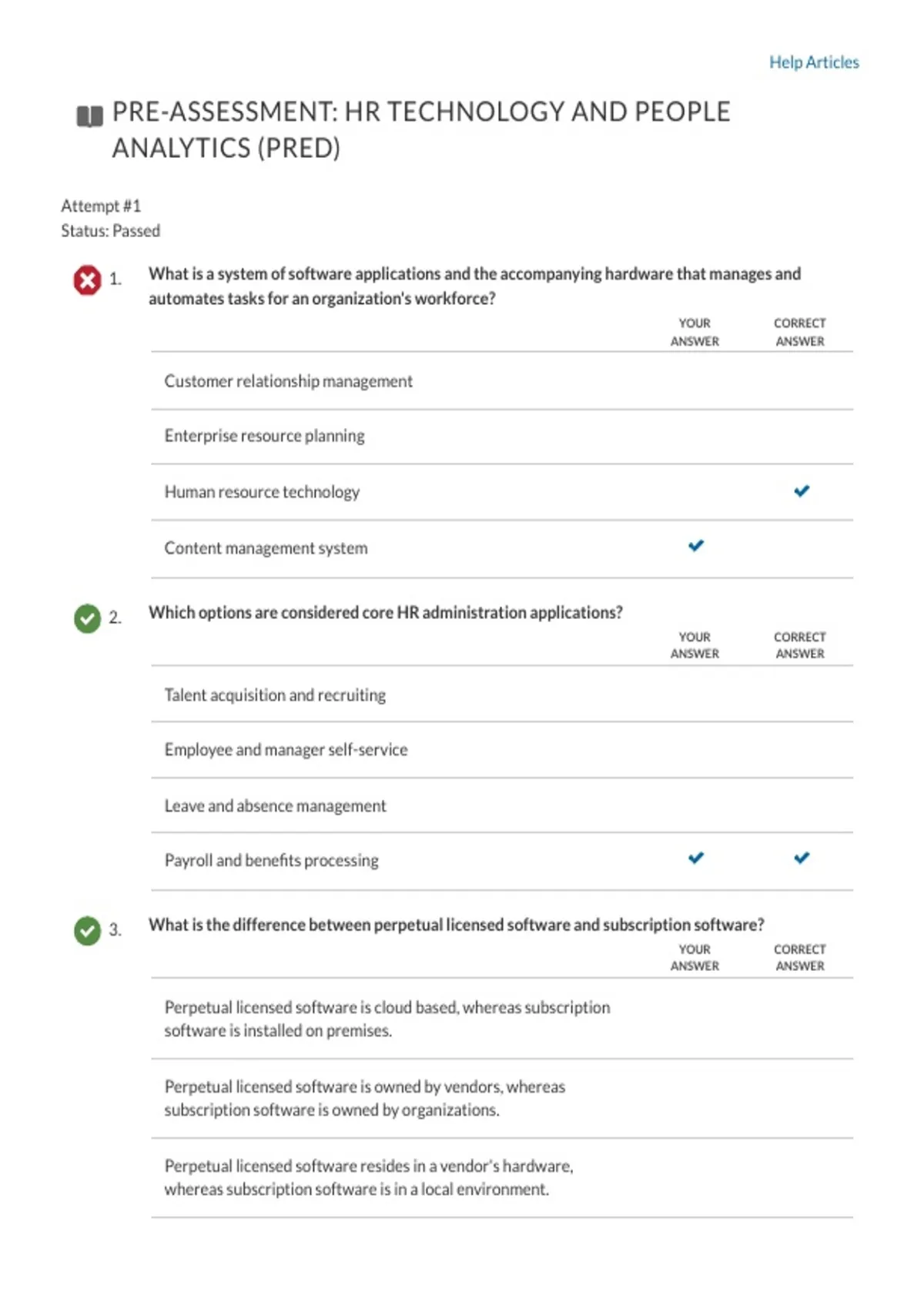Click the book icon beside the assessment title
924x1309 pixels.
pos(90,116)
